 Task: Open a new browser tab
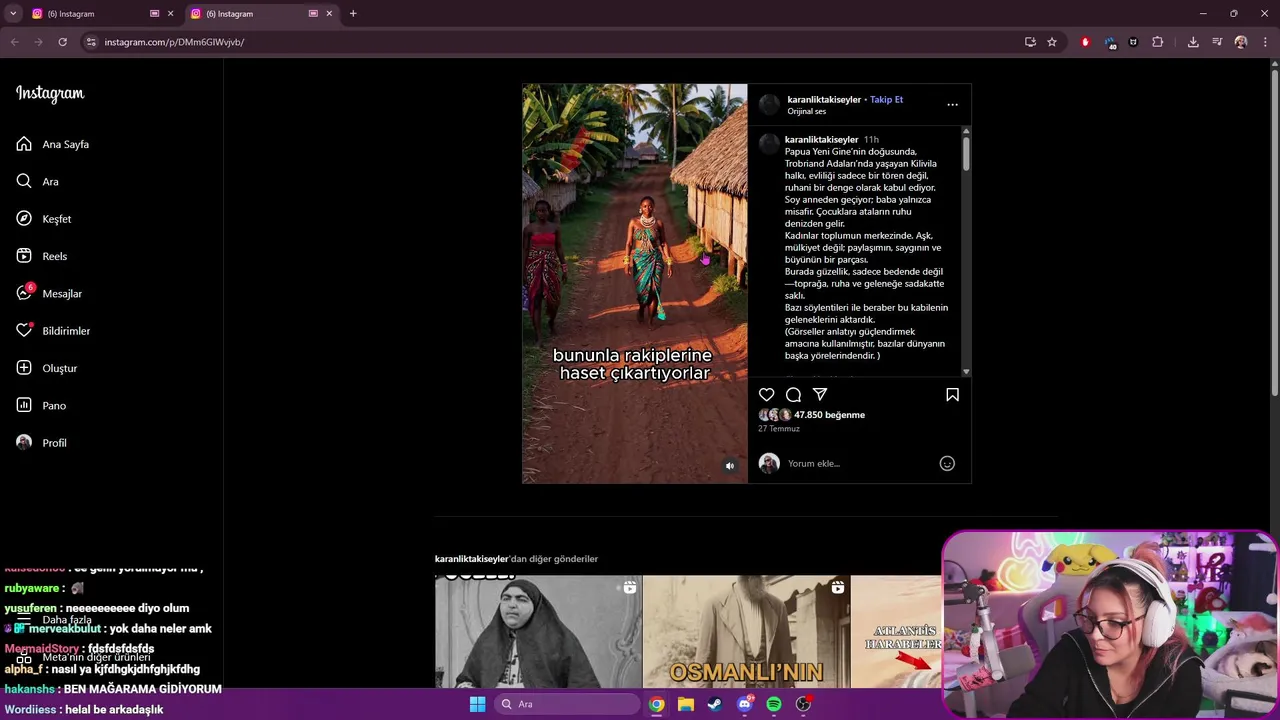(353, 14)
